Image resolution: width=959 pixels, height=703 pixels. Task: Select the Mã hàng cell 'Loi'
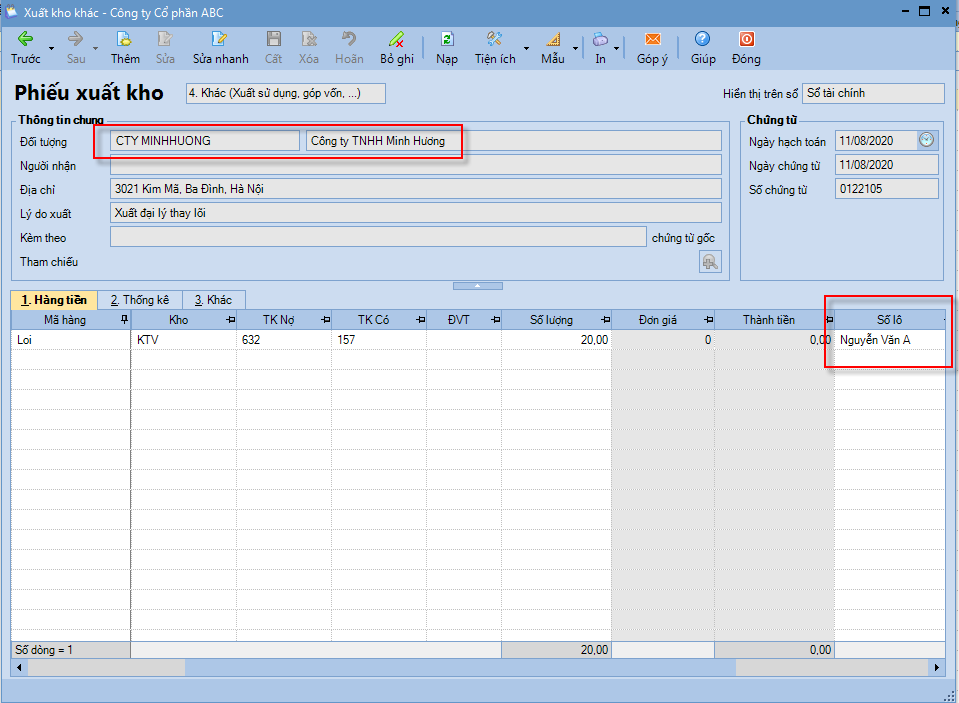(x=71, y=340)
